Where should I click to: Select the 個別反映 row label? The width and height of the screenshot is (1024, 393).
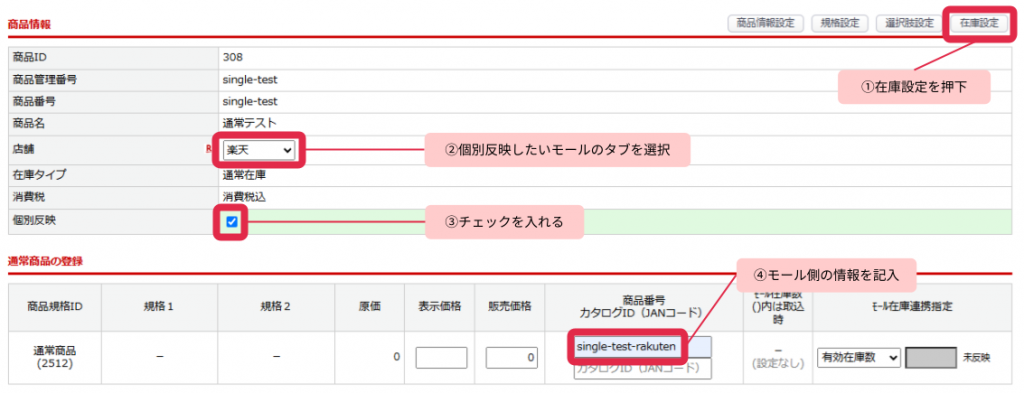coord(35,221)
